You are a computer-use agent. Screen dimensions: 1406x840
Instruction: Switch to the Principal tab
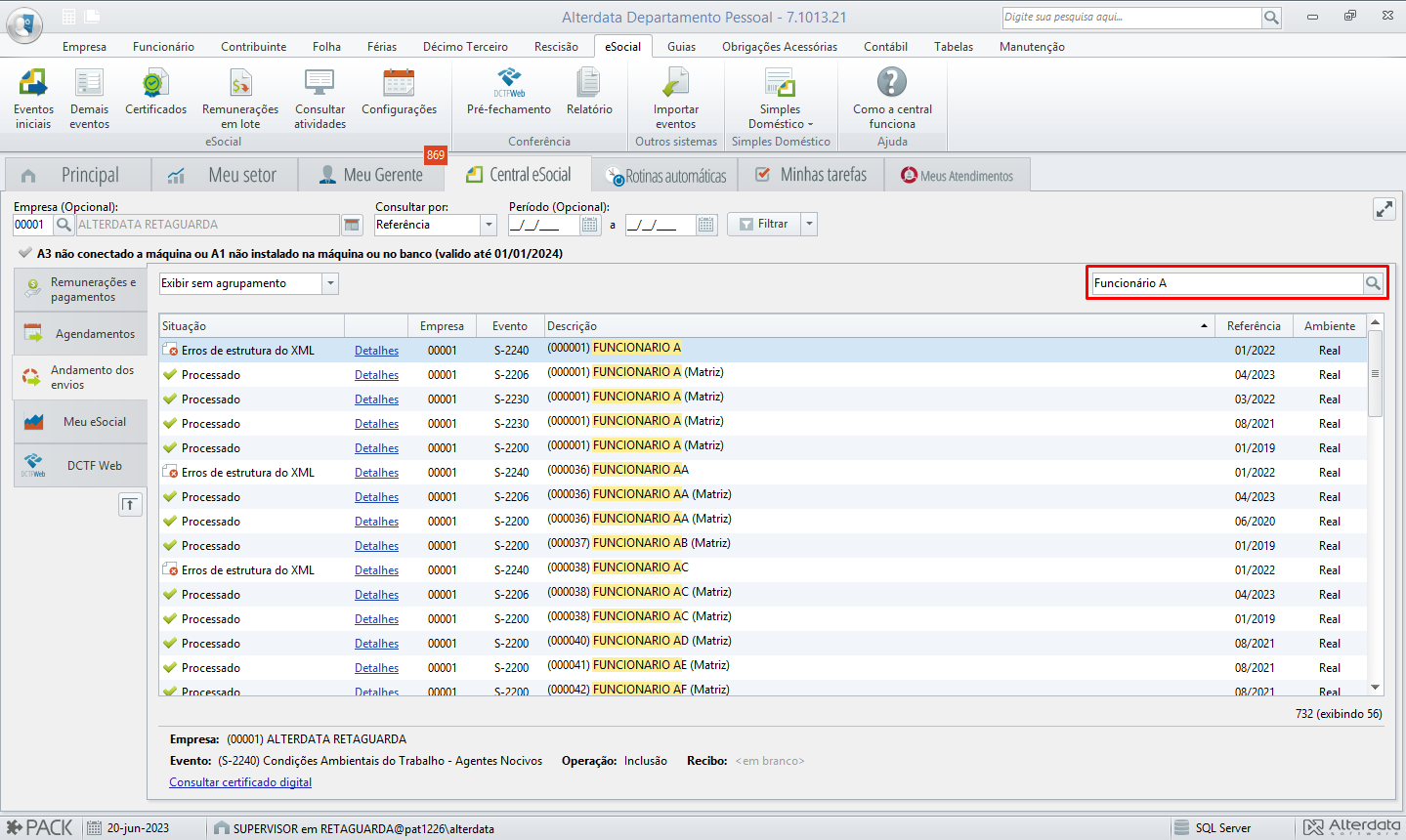coord(78,175)
